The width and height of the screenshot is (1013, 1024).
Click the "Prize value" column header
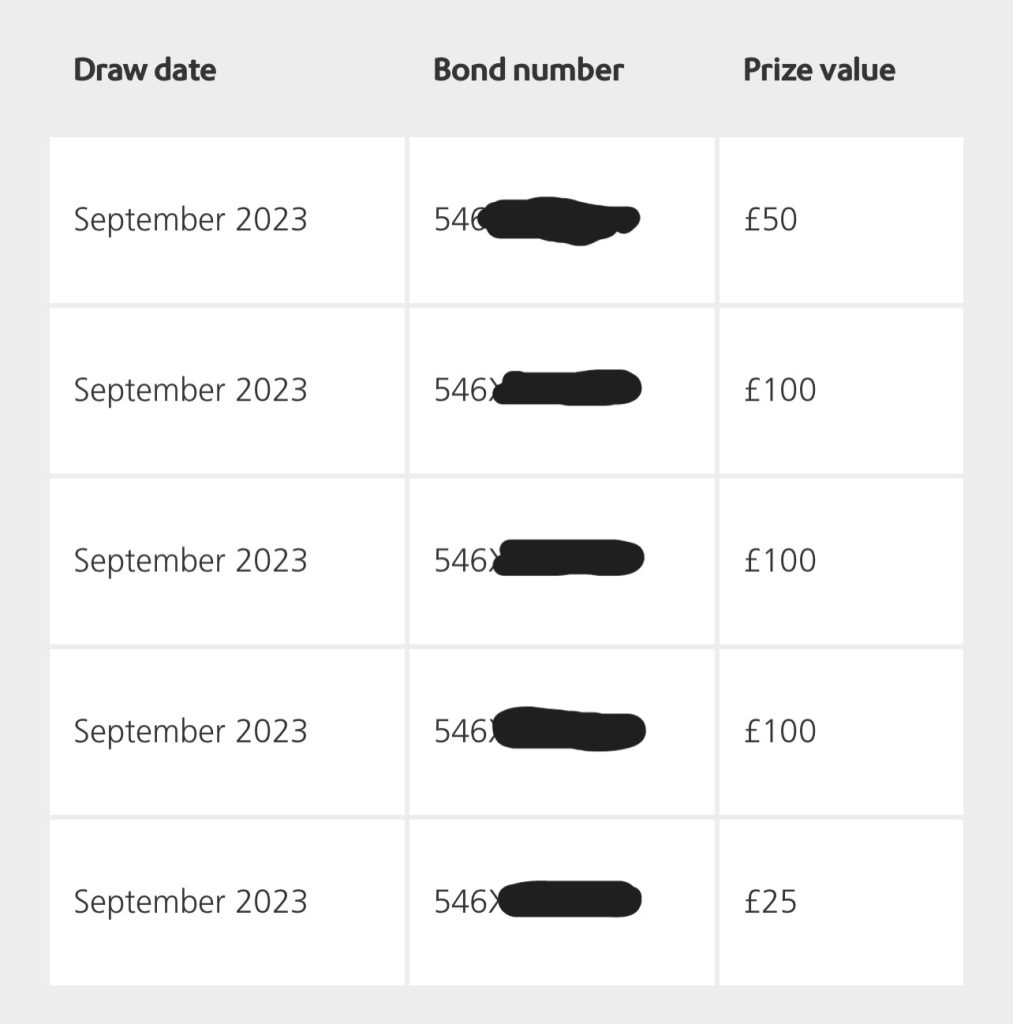(x=819, y=70)
